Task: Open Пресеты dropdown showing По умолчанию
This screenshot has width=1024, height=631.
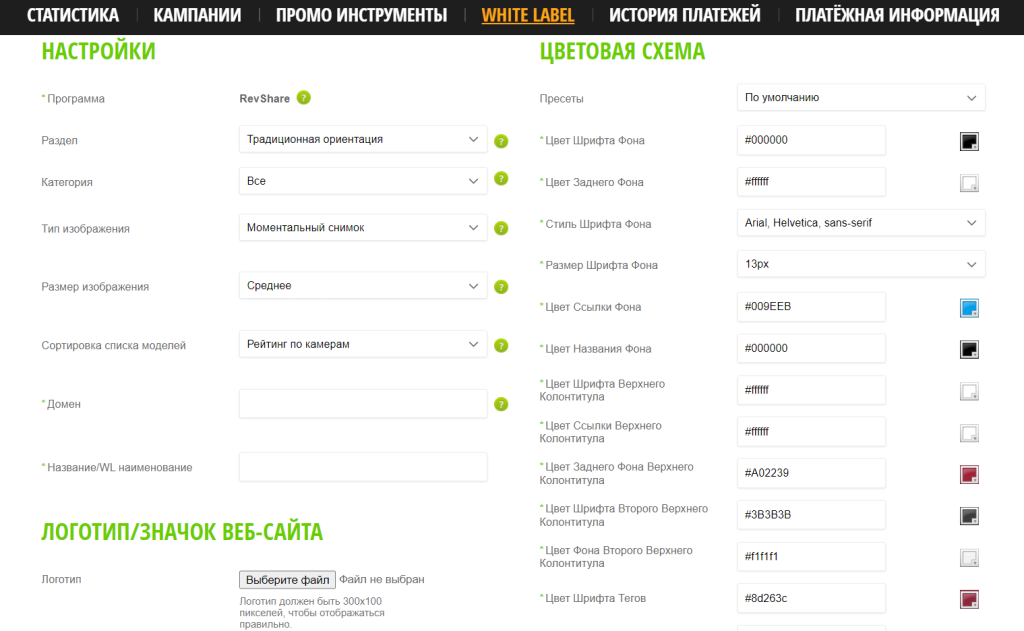Action: click(x=861, y=97)
